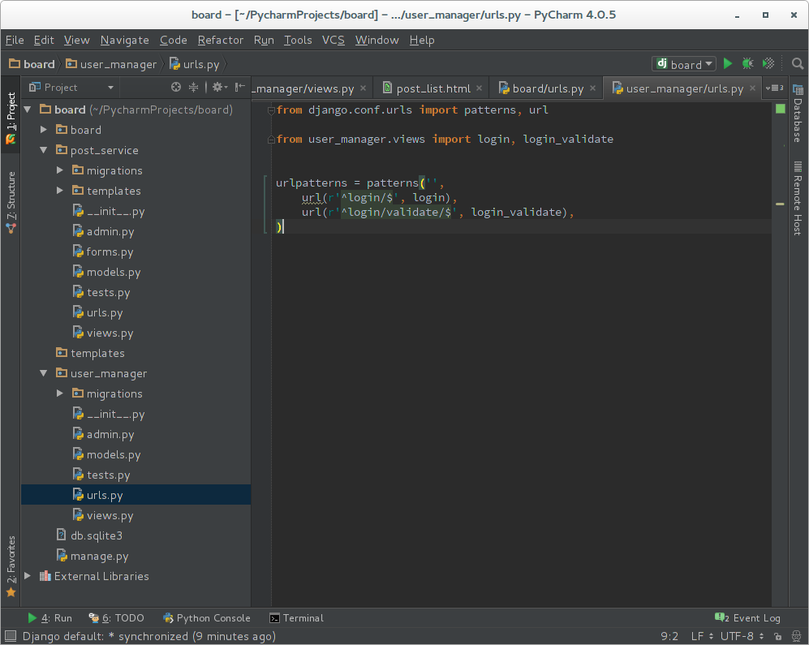809x645 pixels.
Task: Select forms.py in post_service
Action: [x=103, y=251]
